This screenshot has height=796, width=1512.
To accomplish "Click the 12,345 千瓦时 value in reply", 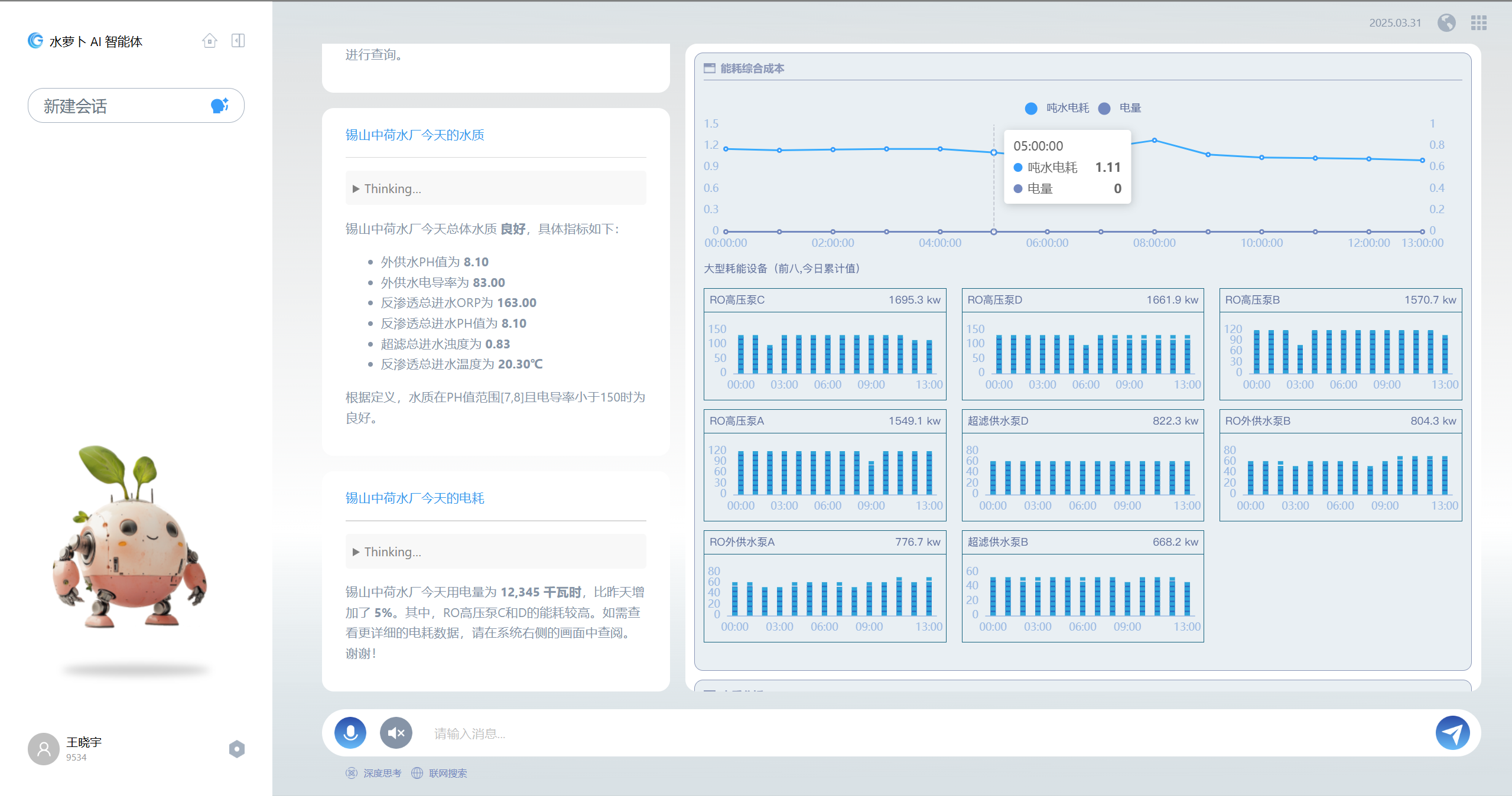I will click(541, 592).
